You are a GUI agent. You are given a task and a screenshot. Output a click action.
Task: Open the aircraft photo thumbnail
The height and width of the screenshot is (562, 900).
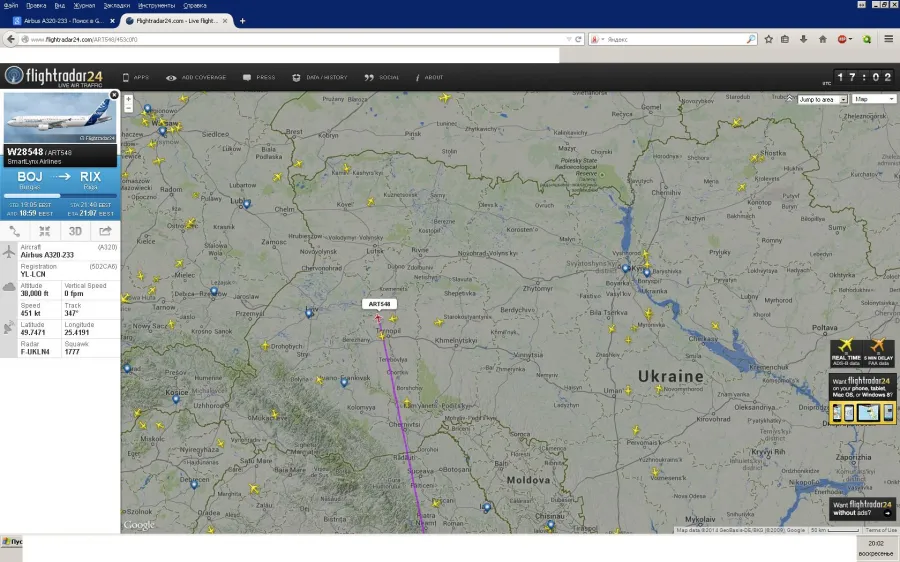pyautogui.click(x=60, y=118)
